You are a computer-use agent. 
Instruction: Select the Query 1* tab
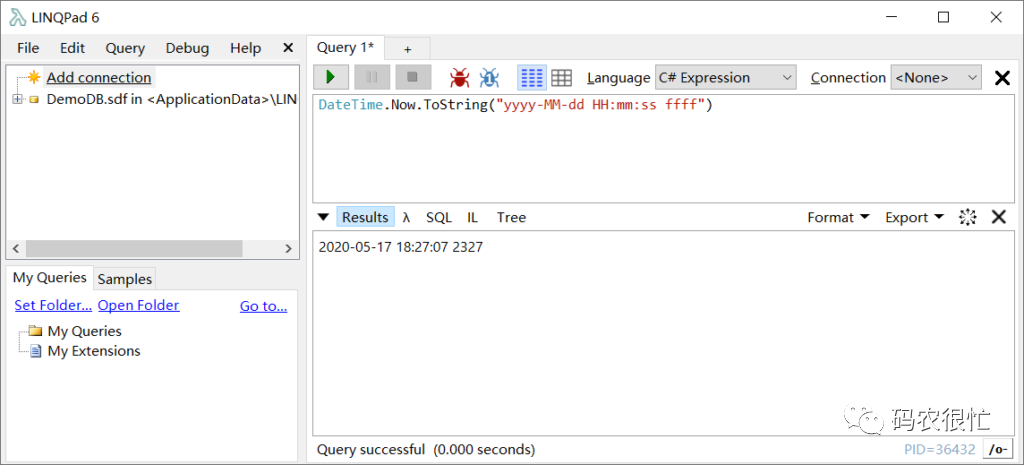[345, 48]
